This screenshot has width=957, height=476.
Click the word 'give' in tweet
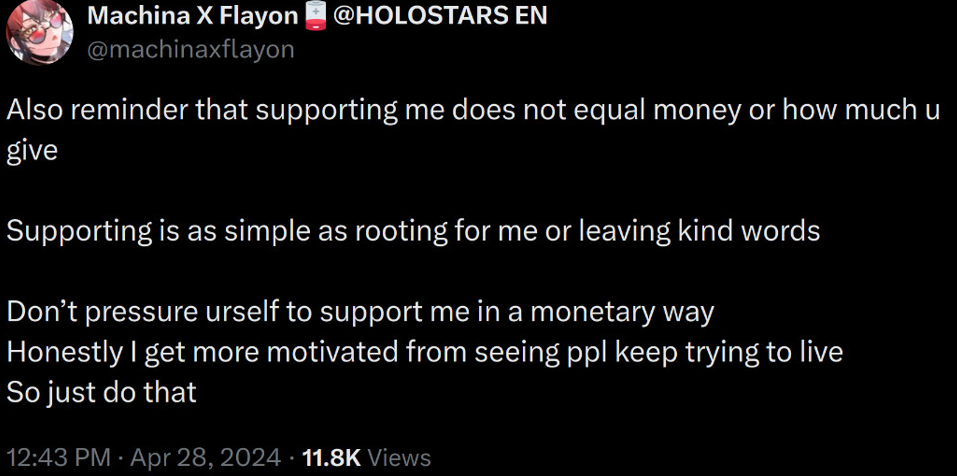click(32, 151)
